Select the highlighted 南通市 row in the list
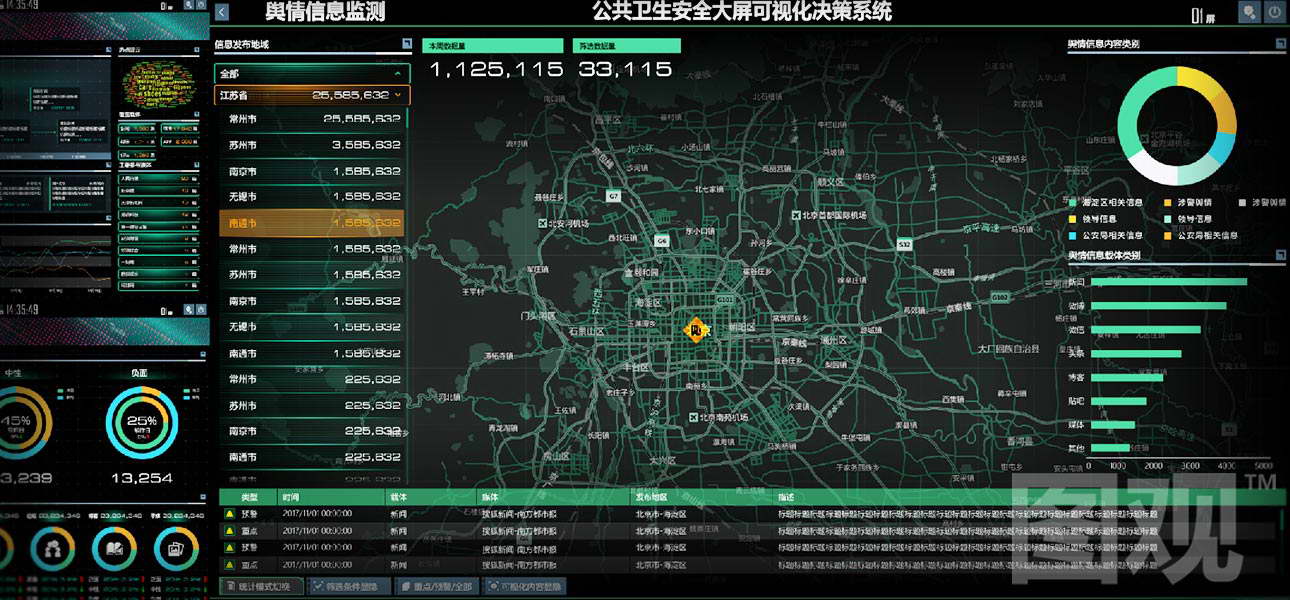Image resolution: width=1290 pixels, height=600 pixels. [310, 222]
